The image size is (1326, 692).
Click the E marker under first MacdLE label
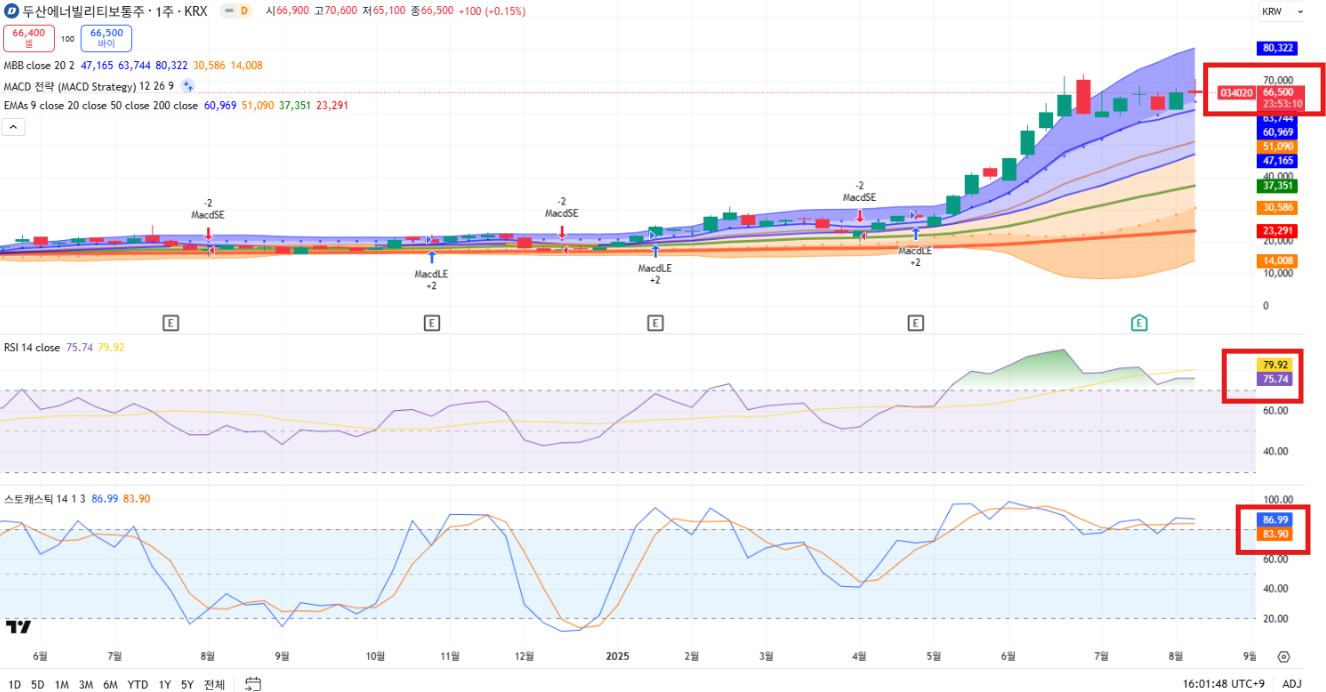pos(432,323)
